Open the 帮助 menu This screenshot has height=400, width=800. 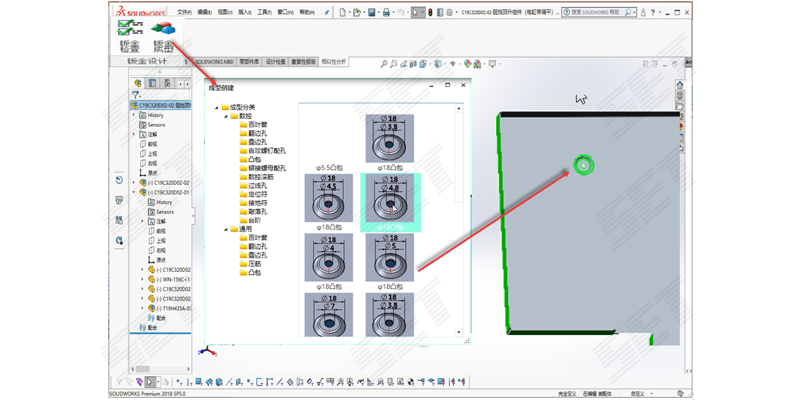pos(307,12)
